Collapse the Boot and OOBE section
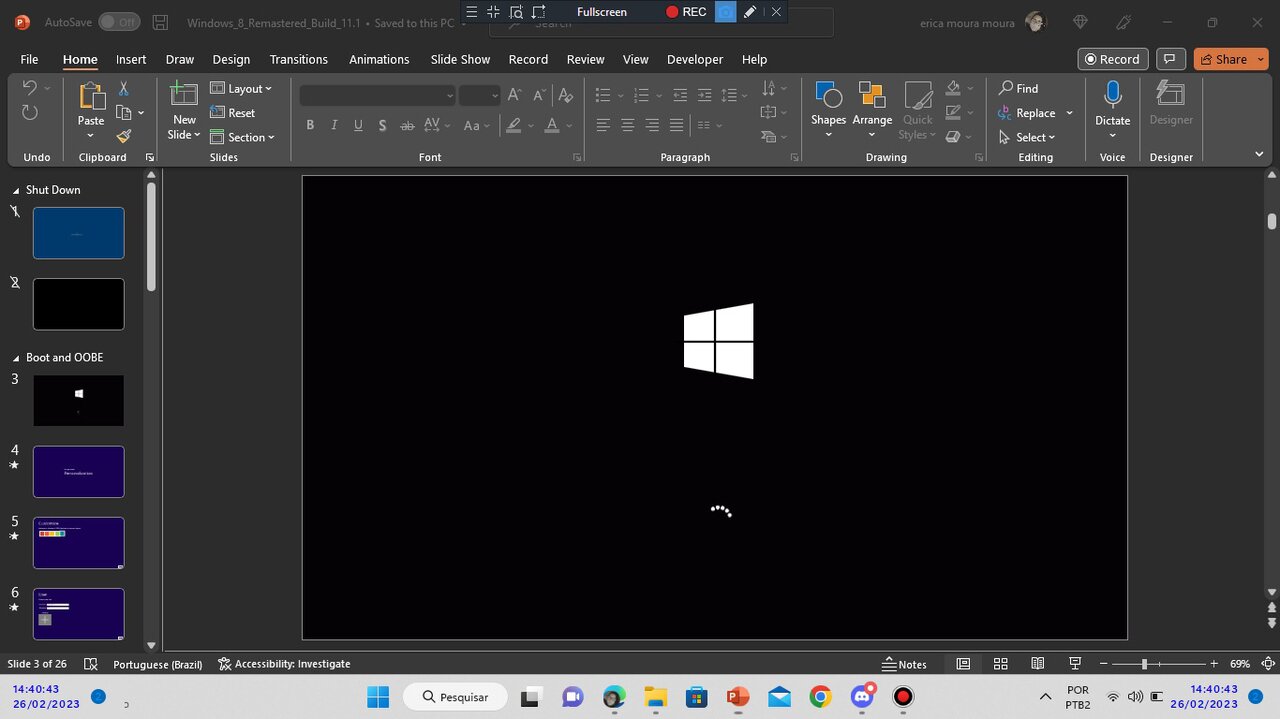Screen dimensions: 1280x719 [16, 357]
